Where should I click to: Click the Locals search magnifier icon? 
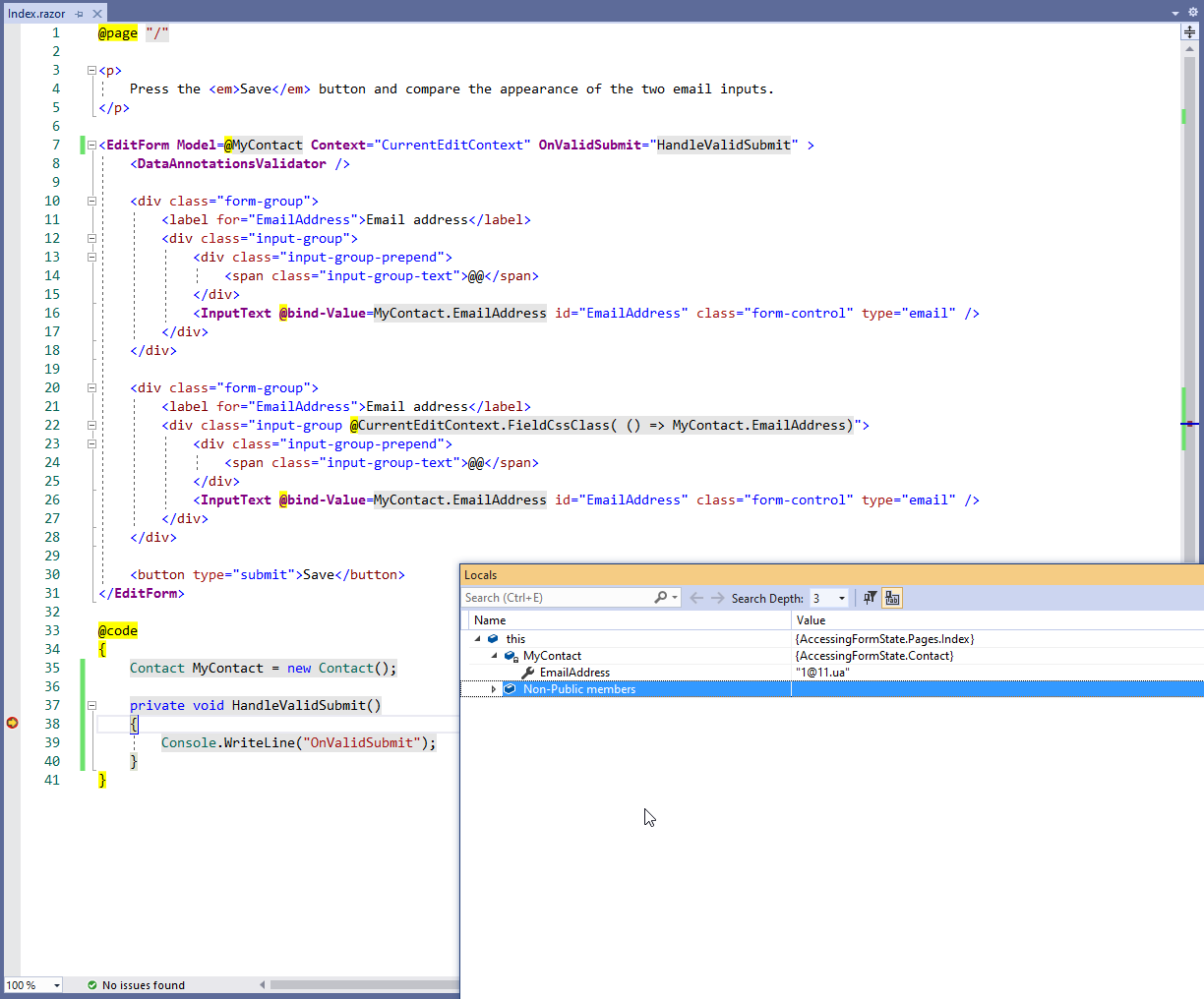pyautogui.click(x=660, y=598)
